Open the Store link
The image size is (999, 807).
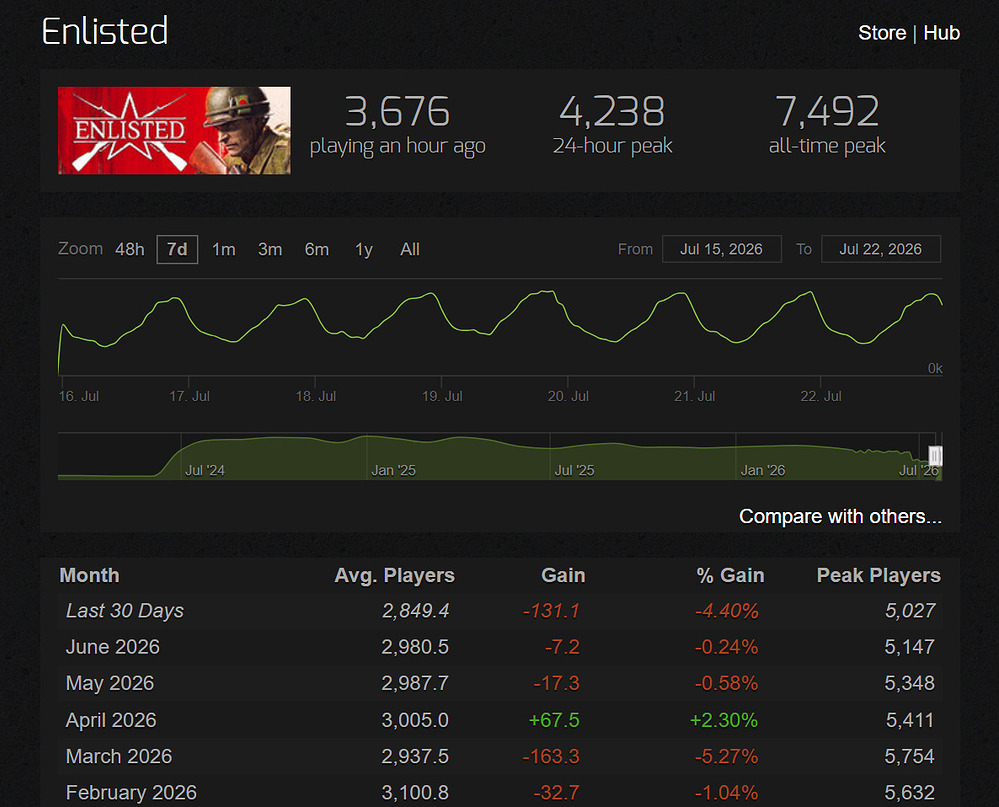(882, 33)
